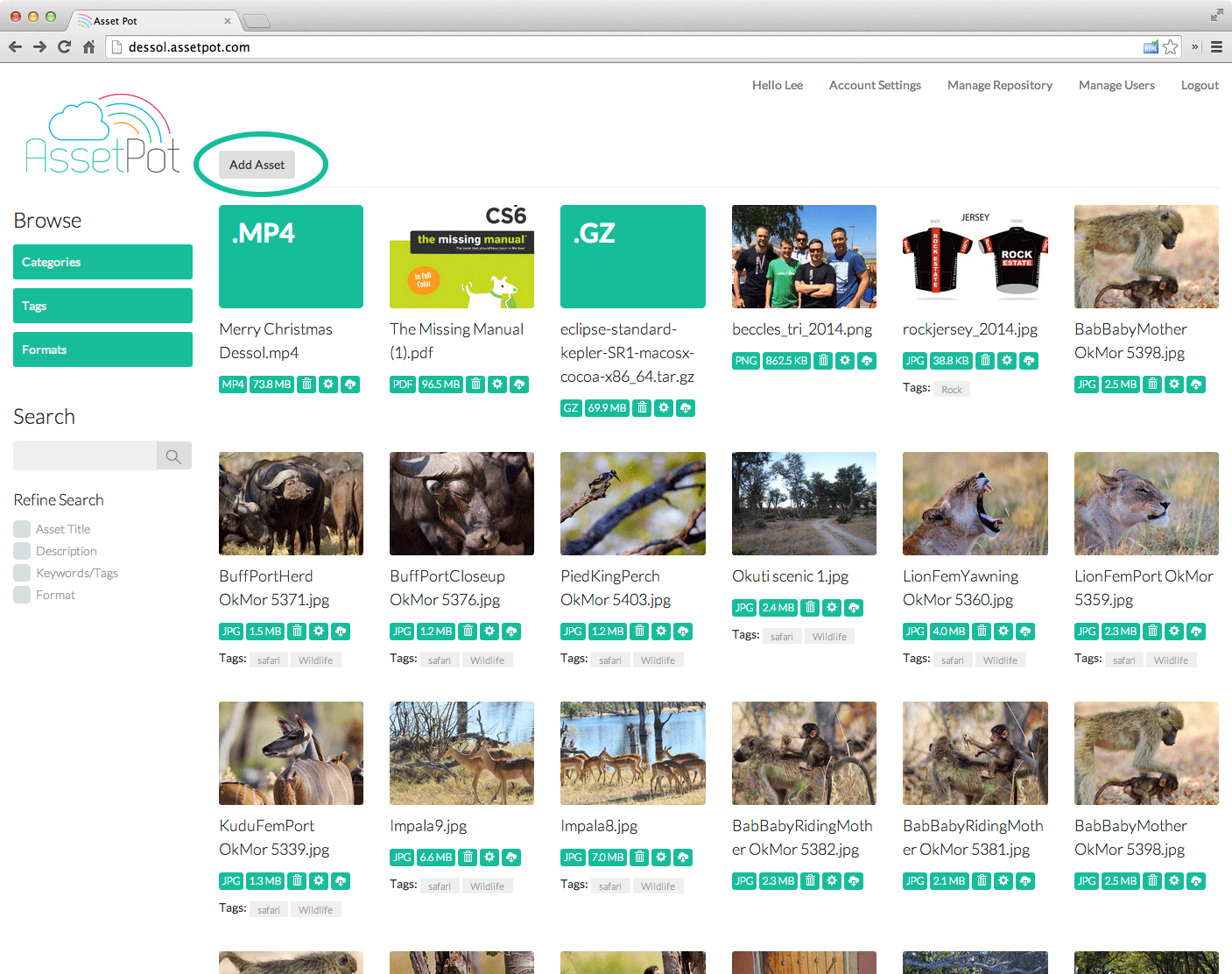Download BabBabyRidingMother OkMor 5381.jpg
Image resolution: width=1232 pixels, height=974 pixels.
[1026, 881]
